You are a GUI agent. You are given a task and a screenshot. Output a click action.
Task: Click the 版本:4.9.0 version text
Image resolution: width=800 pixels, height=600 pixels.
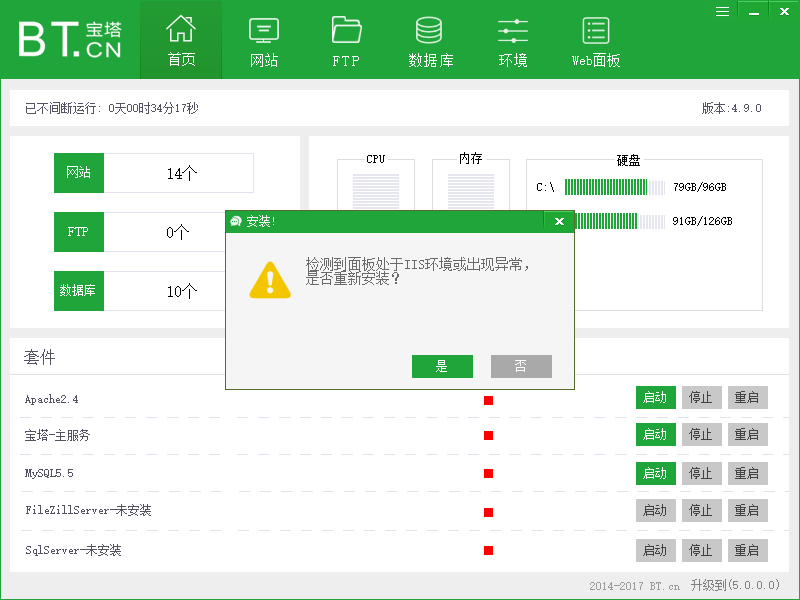tap(732, 108)
